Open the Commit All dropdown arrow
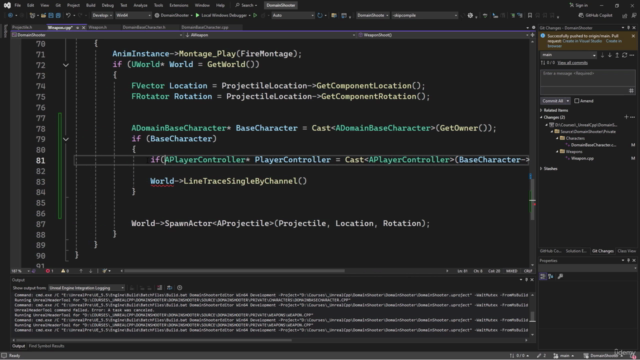 pos(568,101)
